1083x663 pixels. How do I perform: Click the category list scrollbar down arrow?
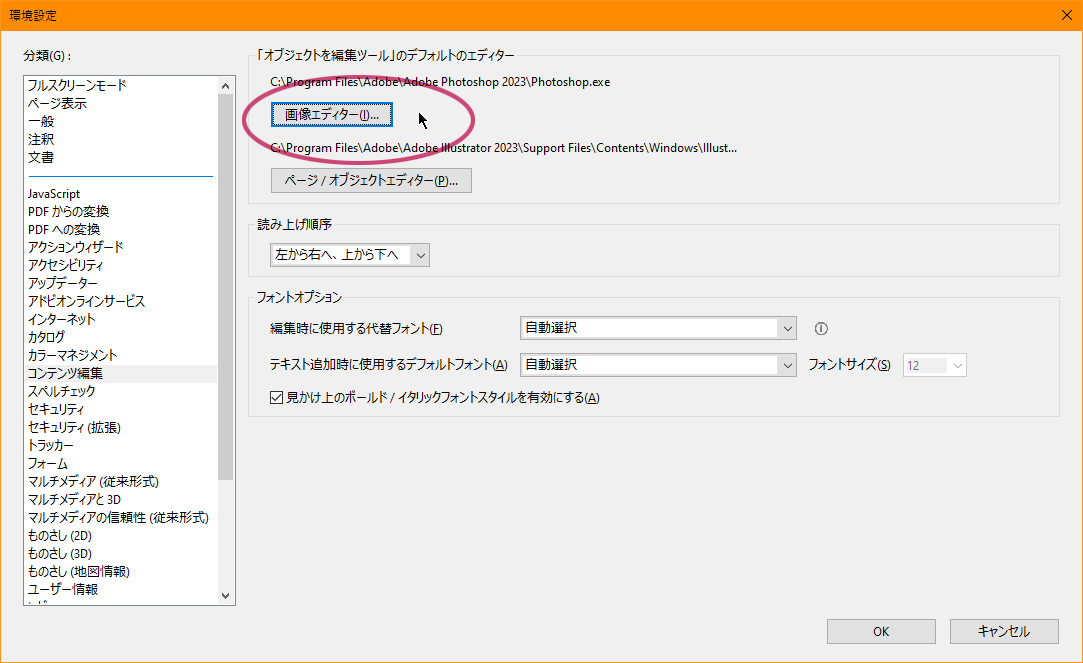(x=226, y=595)
